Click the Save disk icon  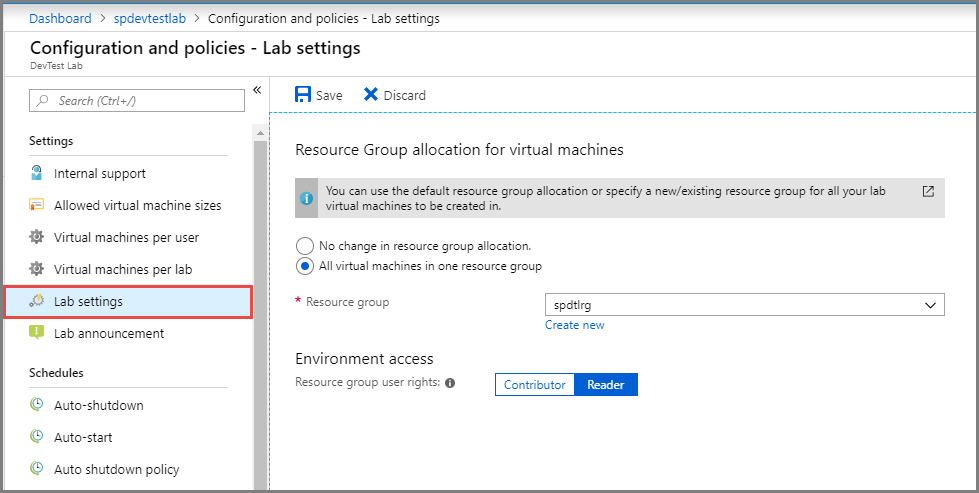point(303,95)
